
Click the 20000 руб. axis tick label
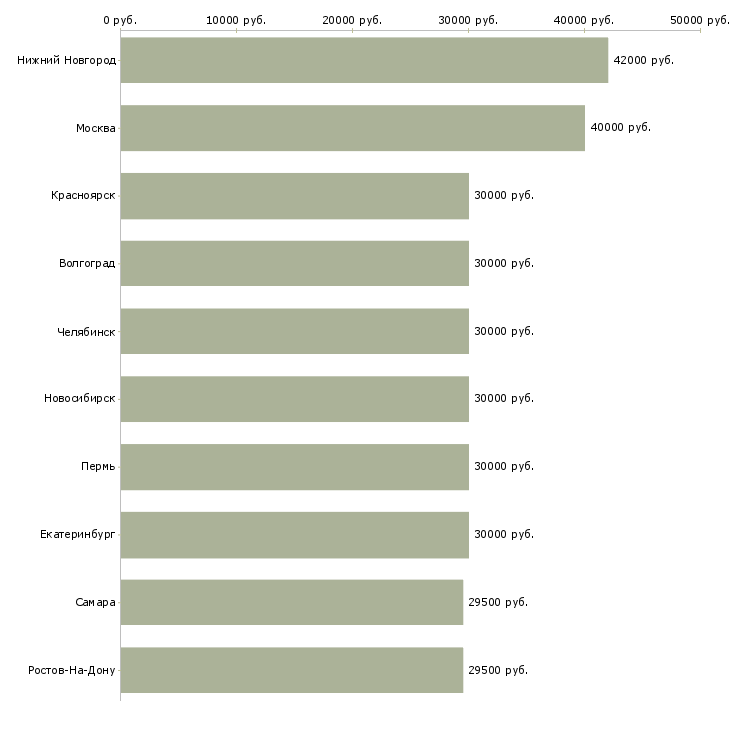click(x=352, y=20)
